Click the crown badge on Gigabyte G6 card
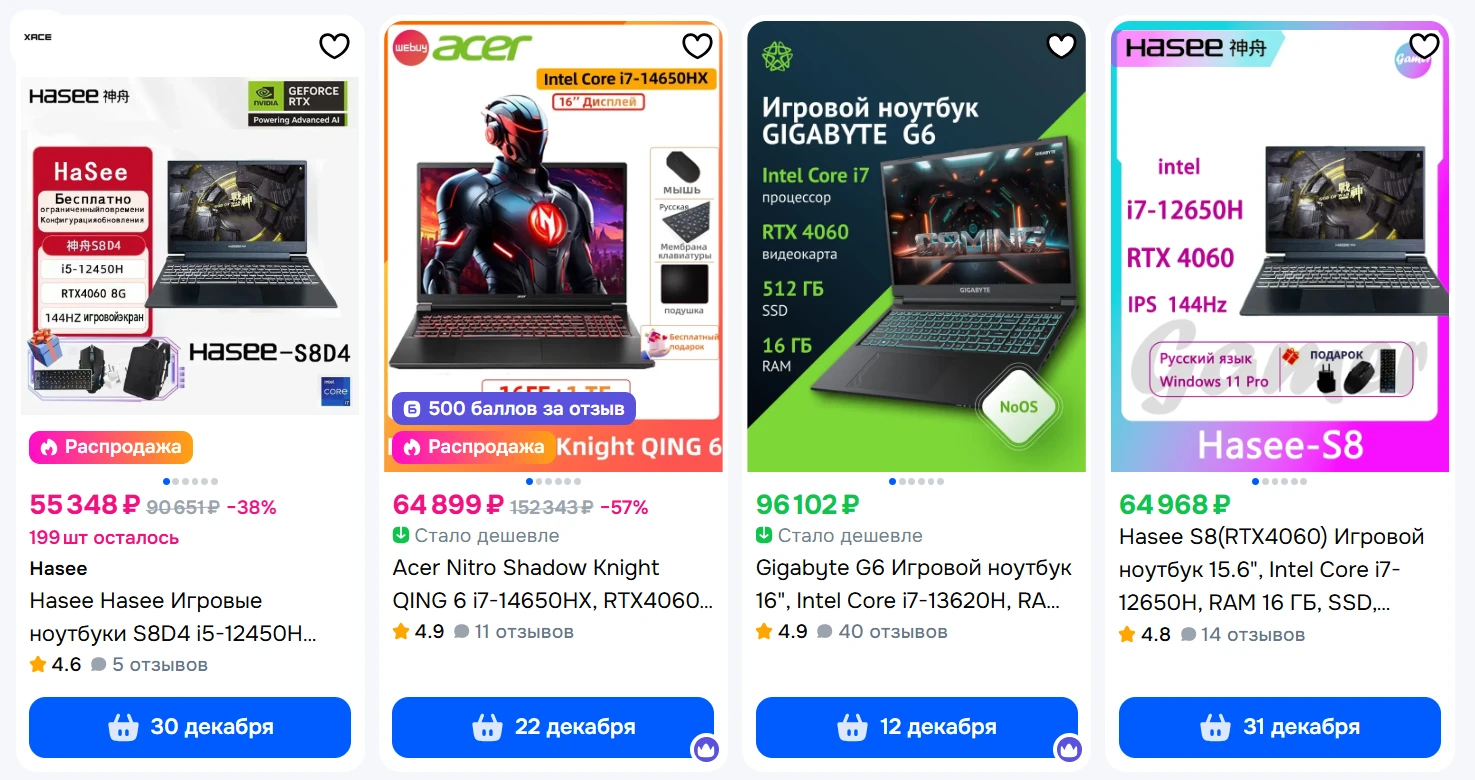The width and height of the screenshot is (1475, 780). tap(1069, 748)
